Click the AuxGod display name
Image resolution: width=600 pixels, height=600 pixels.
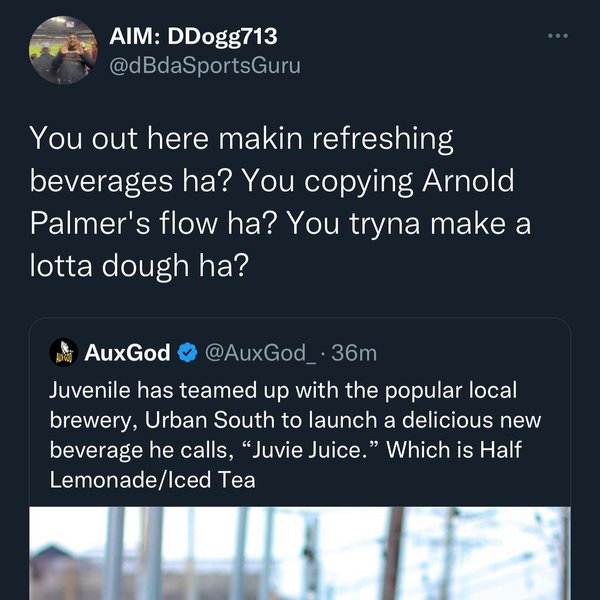pyautogui.click(x=128, y=352)
